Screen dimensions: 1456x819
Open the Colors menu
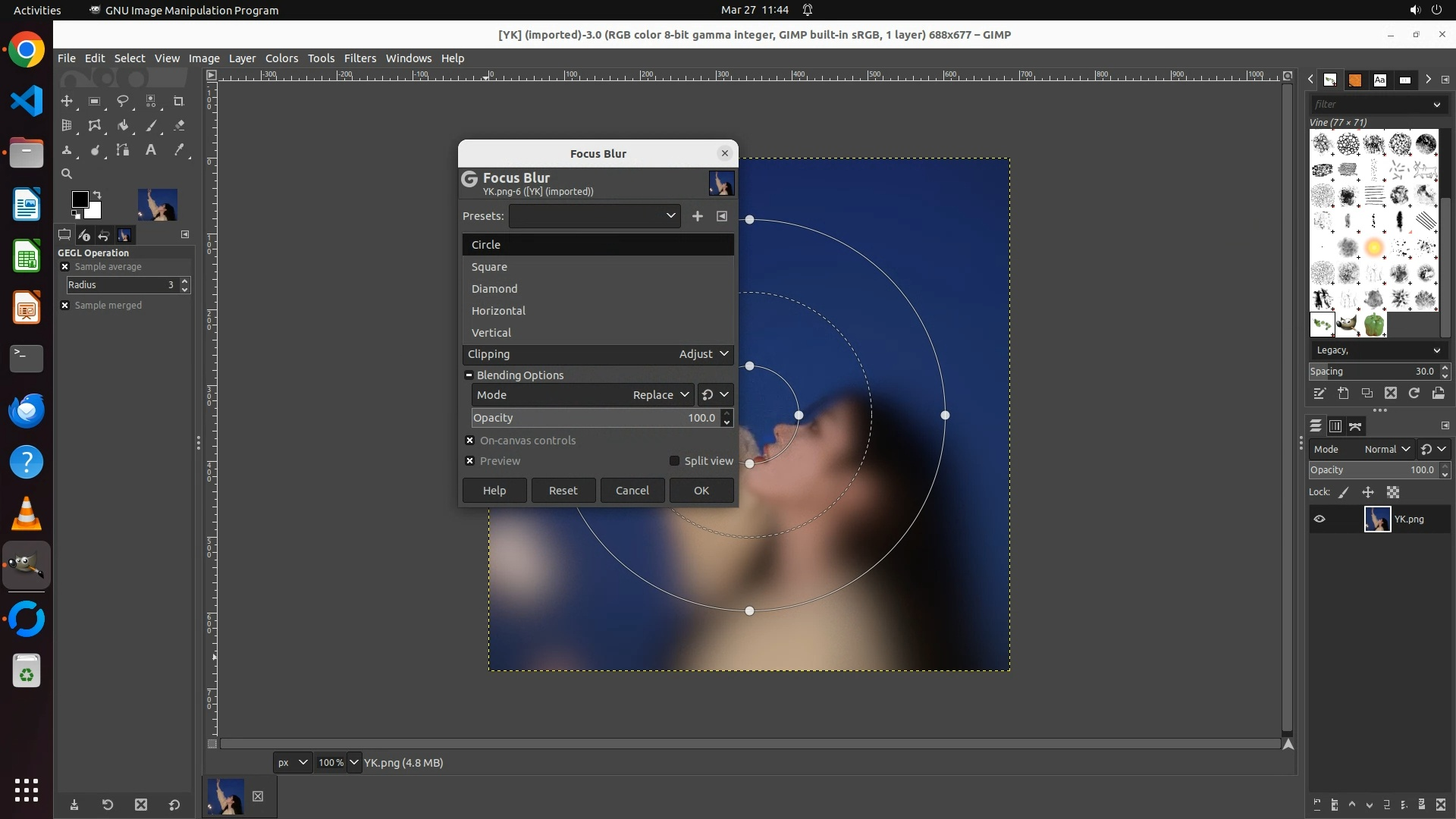coord(281,58)
